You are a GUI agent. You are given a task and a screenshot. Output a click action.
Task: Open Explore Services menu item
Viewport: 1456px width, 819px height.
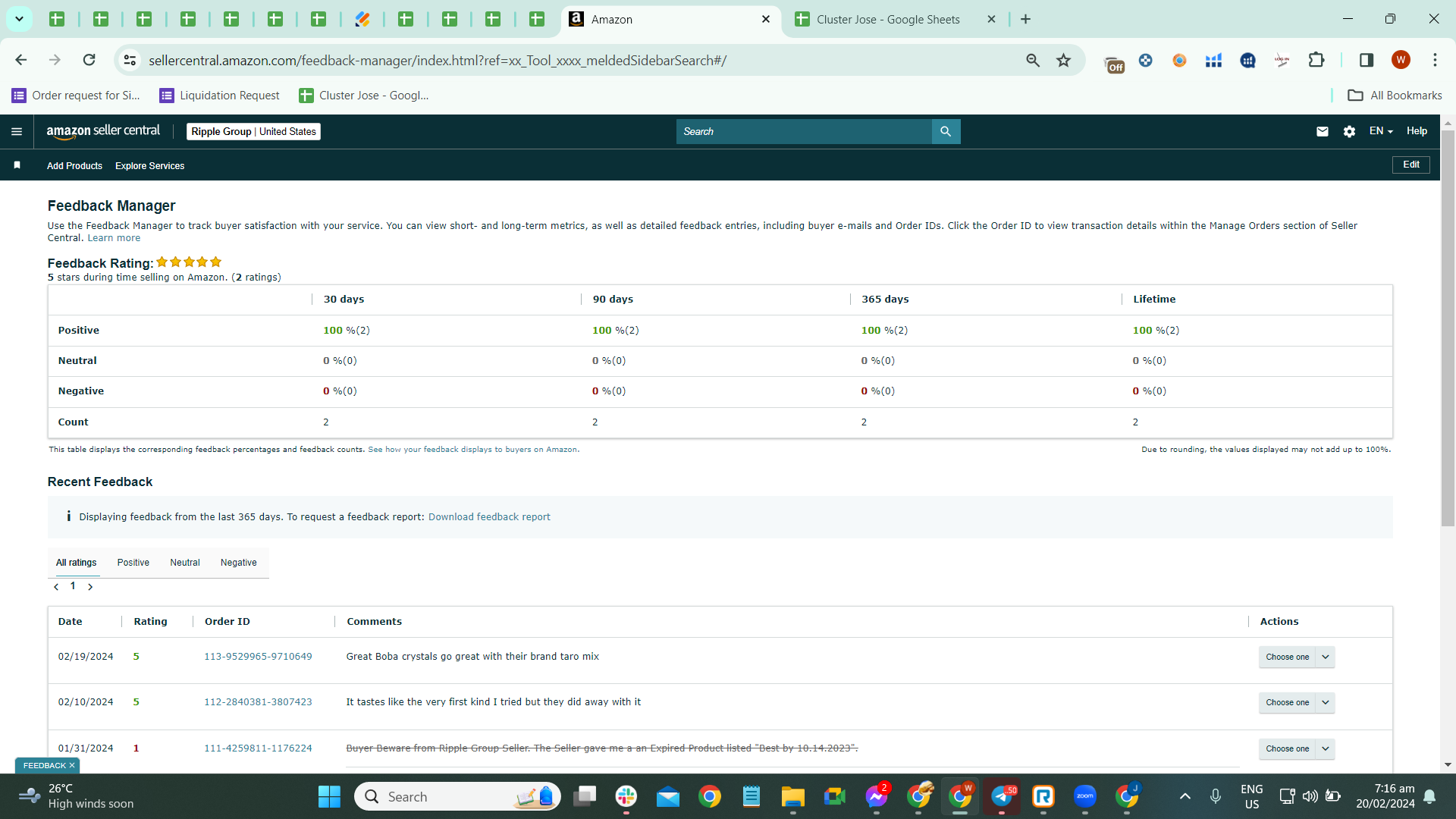[x=149, y=165]
